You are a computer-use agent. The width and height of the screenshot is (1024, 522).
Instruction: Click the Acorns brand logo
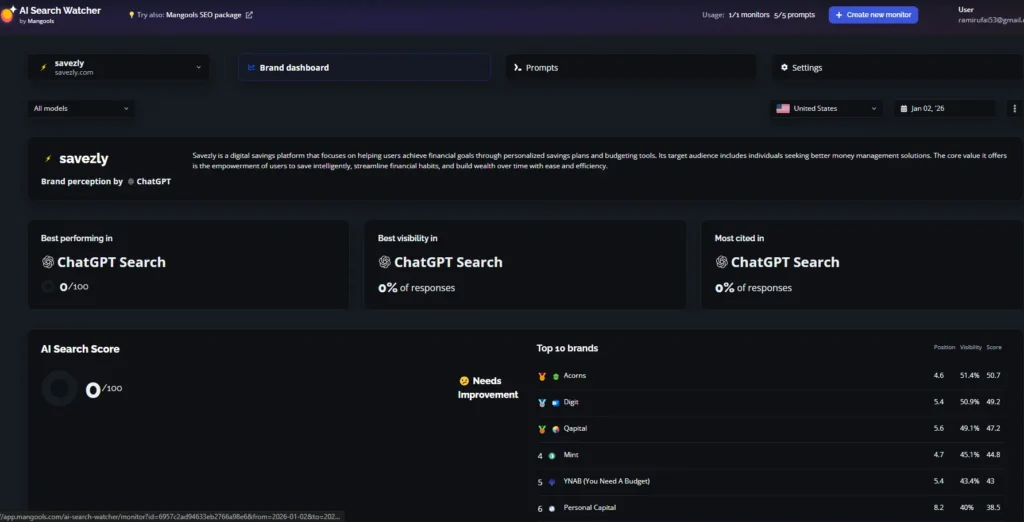click(556, 376)
